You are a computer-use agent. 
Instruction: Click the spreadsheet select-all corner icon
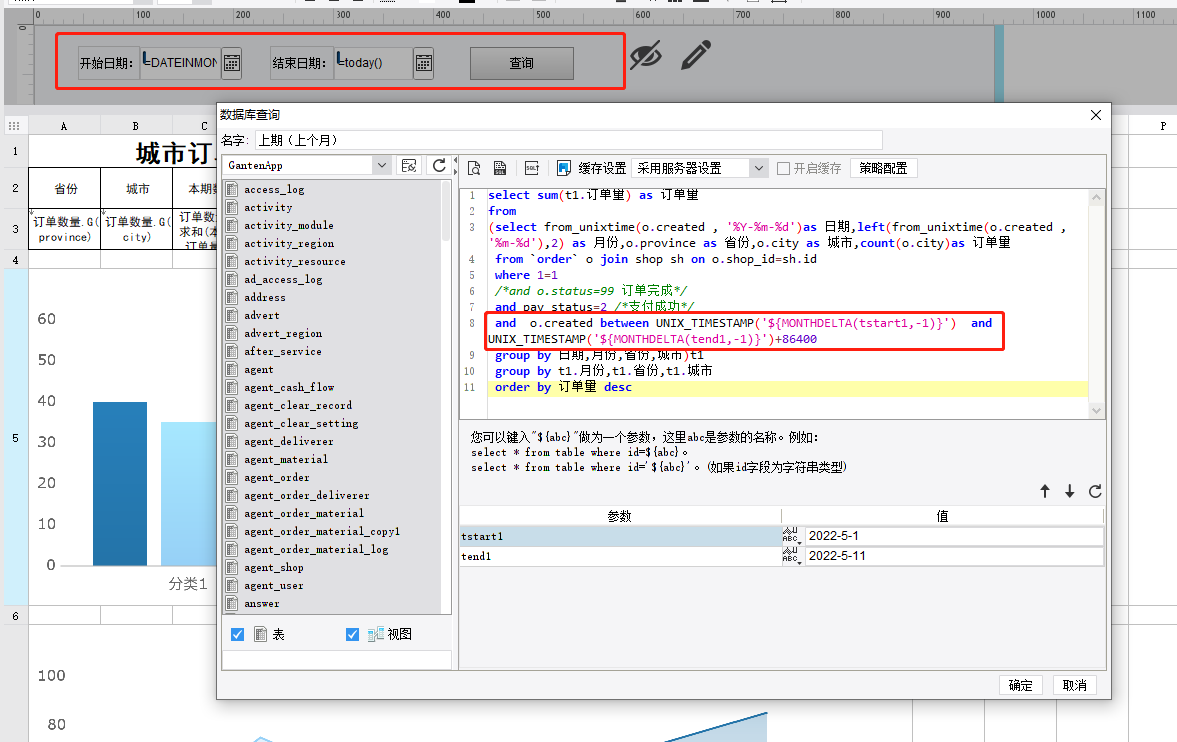(x=14, y=125)
